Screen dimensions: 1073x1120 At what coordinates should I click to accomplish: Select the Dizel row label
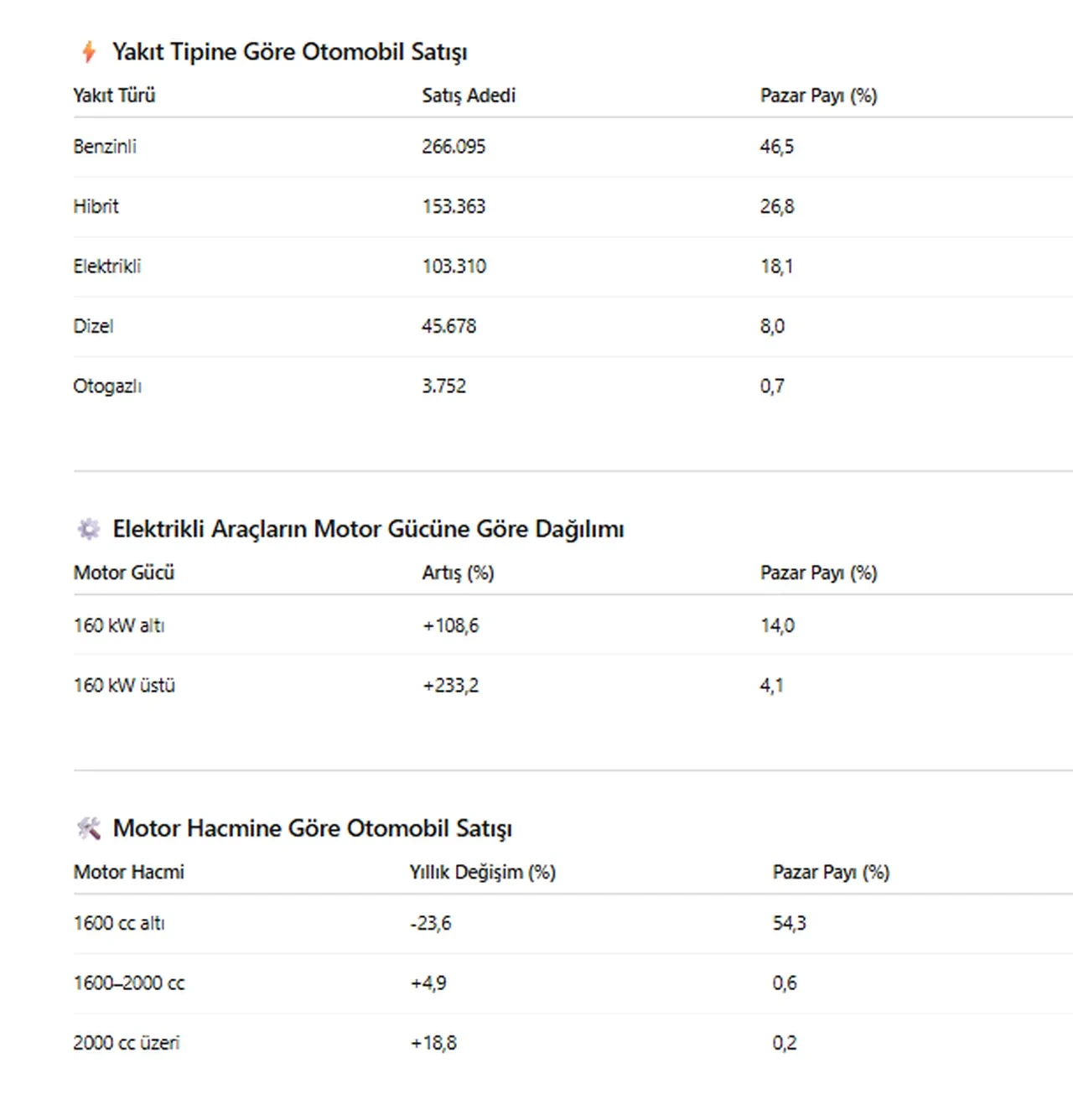[x=93, y=326]
